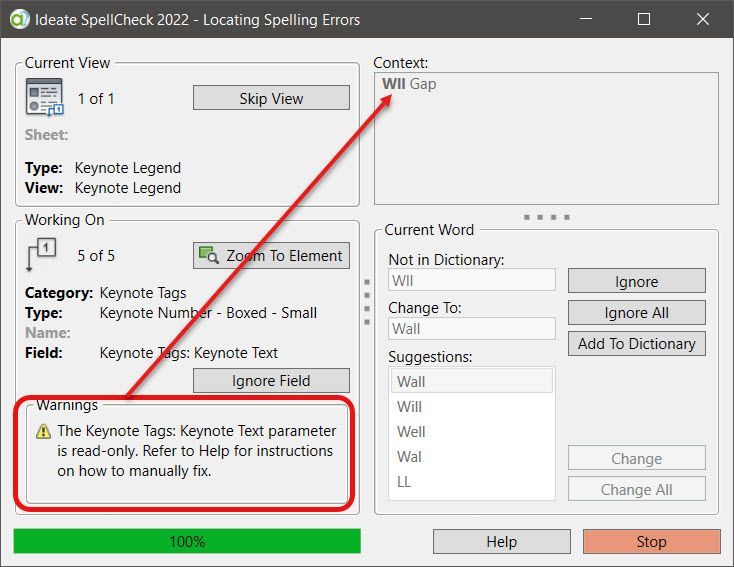Select the 'LL' suggestion
Screen dimensions: 734x567
tap(472, 481)
